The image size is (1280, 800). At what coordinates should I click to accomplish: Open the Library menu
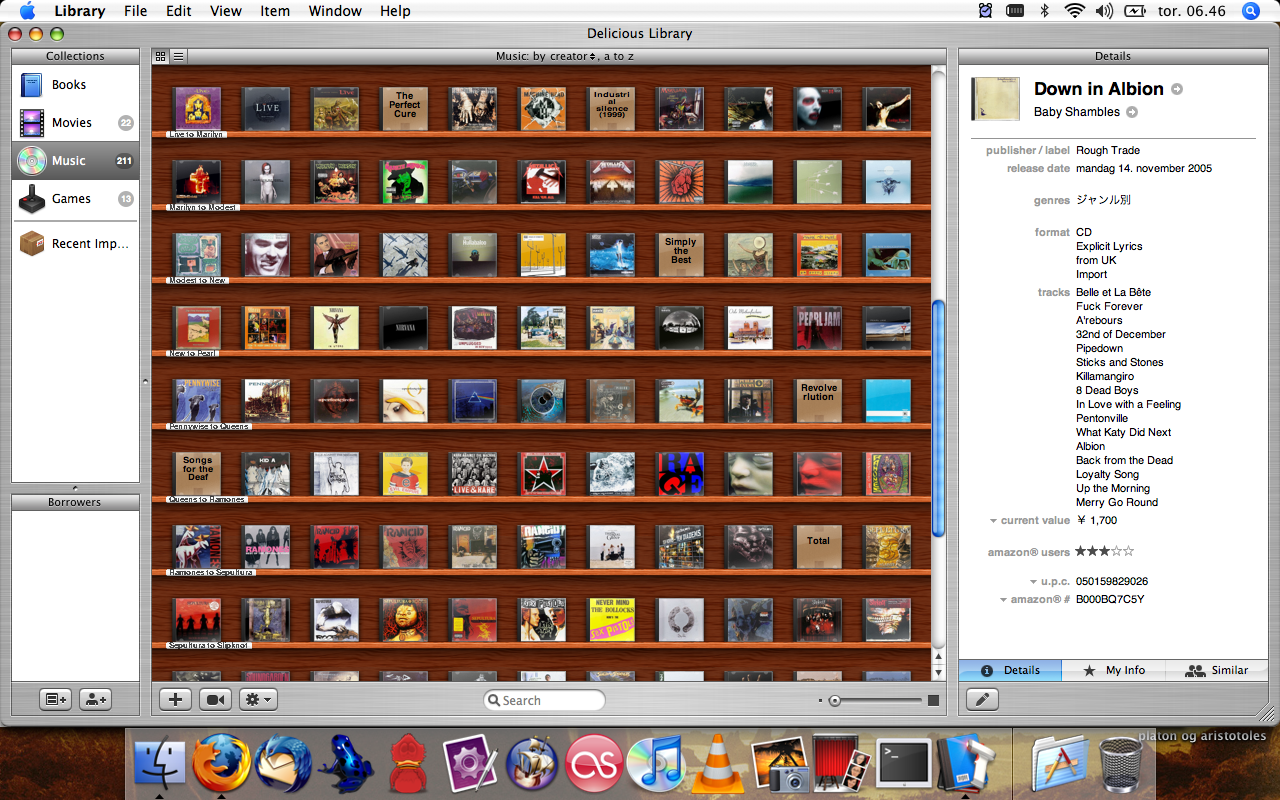pos(79,11)
